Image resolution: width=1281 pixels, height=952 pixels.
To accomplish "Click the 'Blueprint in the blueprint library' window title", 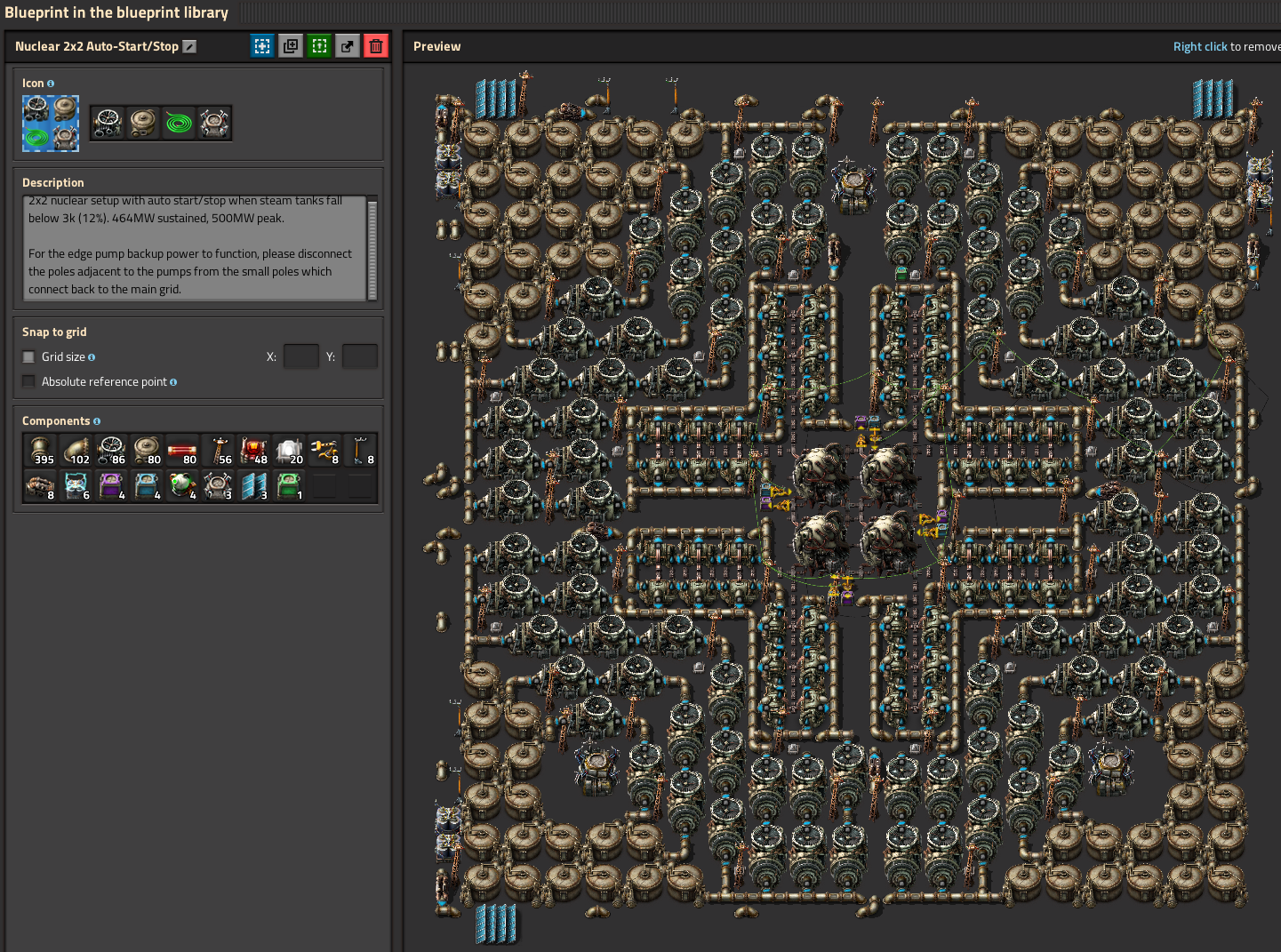I will tap(116, 12).
